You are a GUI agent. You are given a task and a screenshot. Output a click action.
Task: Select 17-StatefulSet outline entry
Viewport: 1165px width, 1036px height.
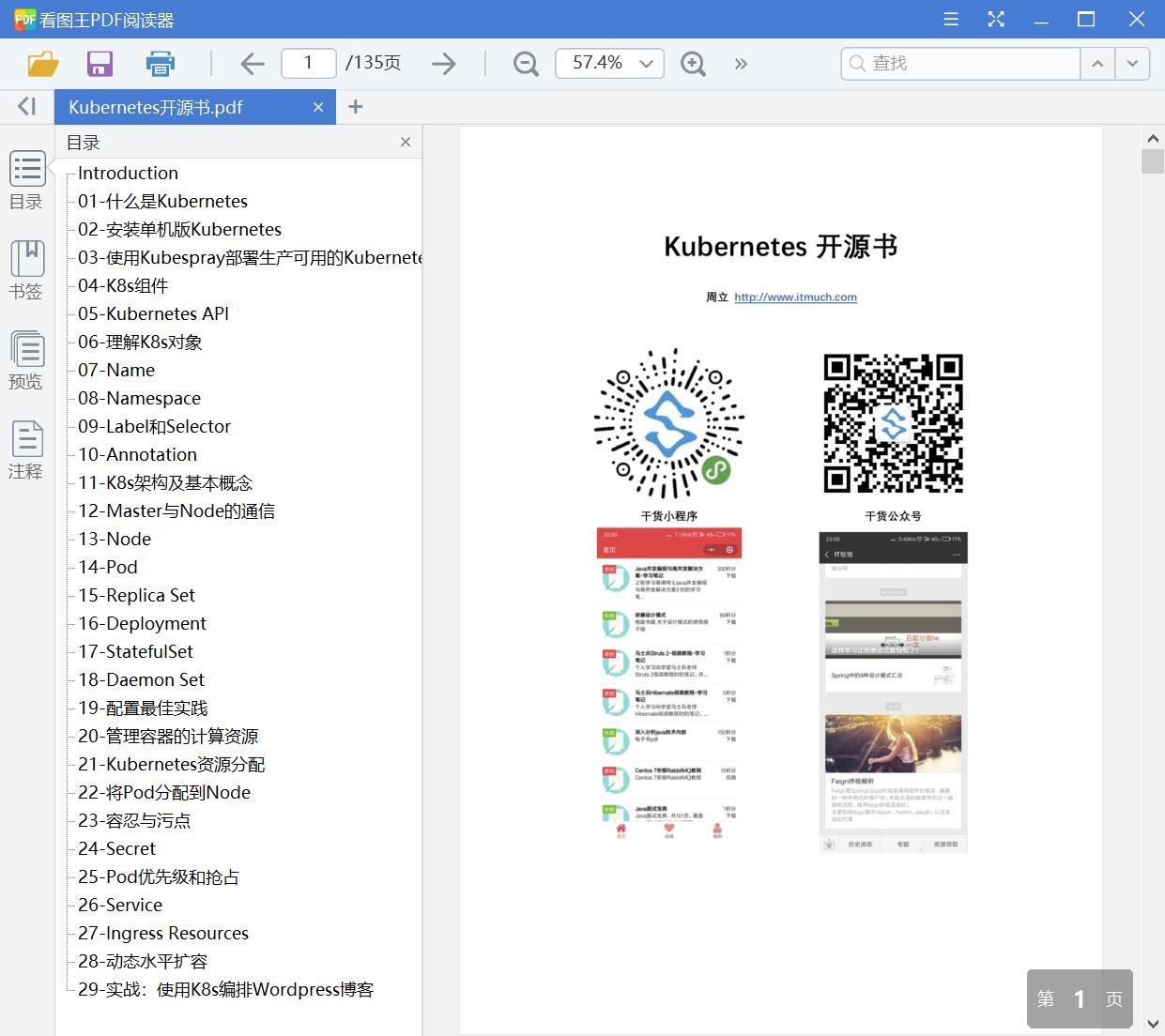[x=135, y=651]
